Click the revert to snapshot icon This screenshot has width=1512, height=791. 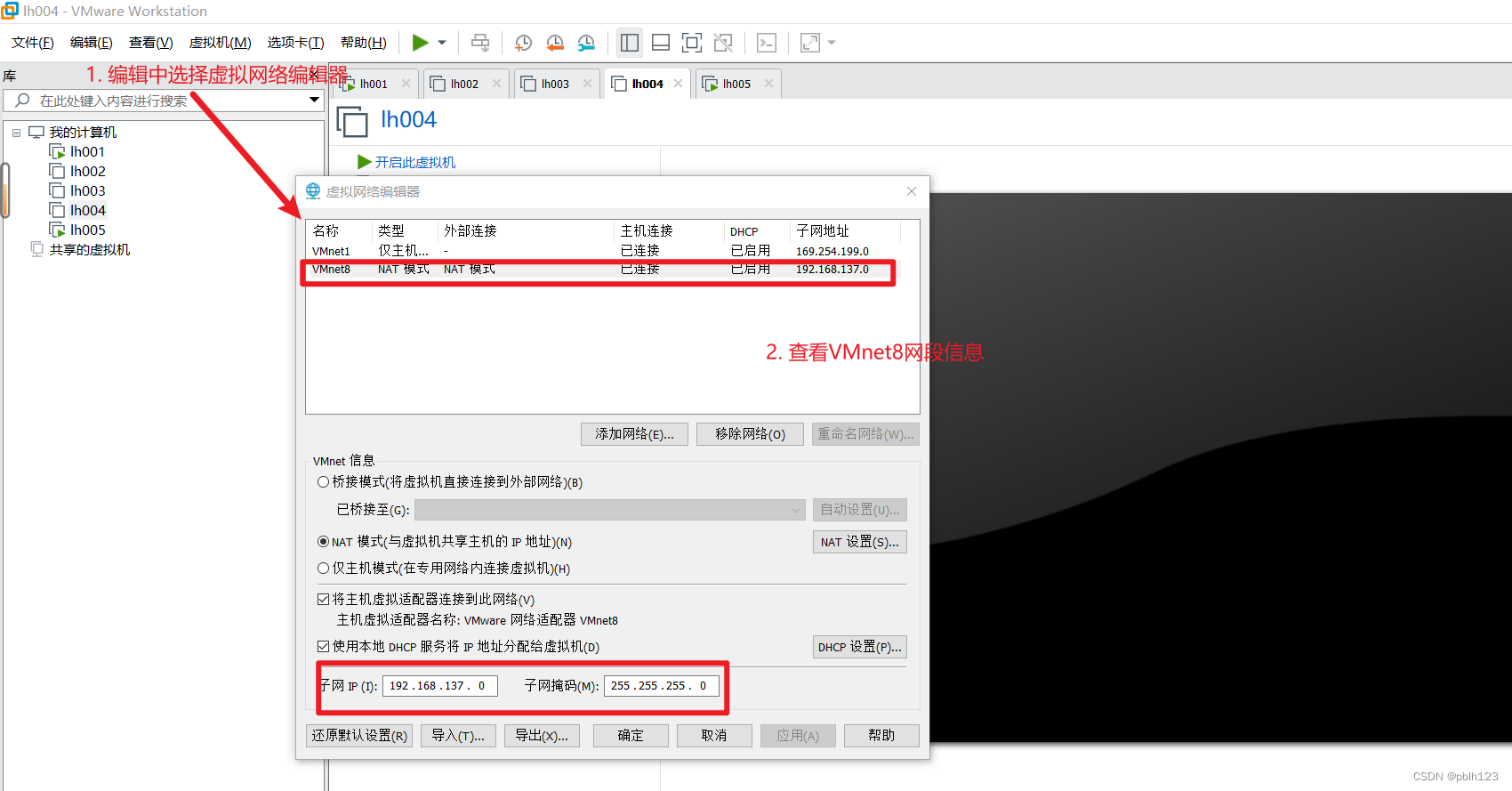555,43
